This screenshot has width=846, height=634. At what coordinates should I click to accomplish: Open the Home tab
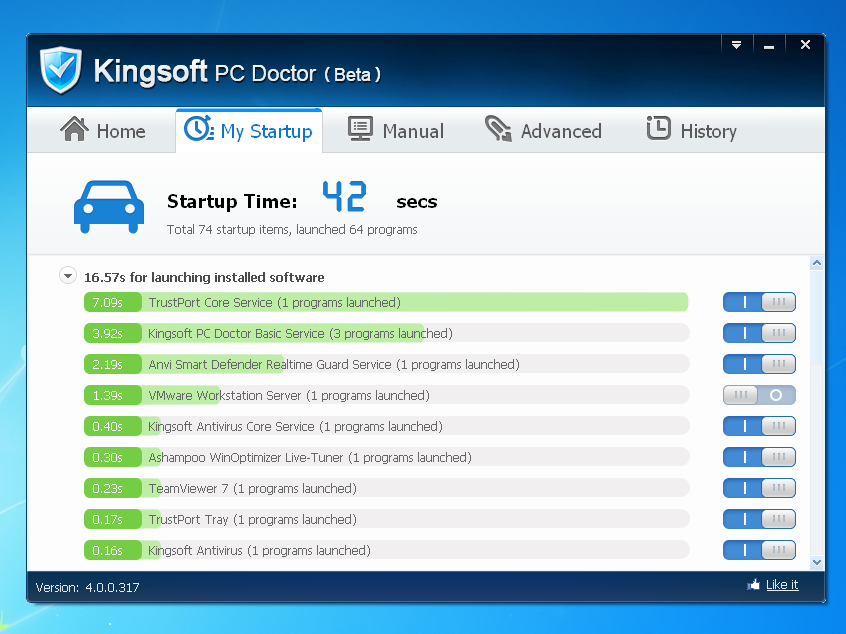coord(103,131)
